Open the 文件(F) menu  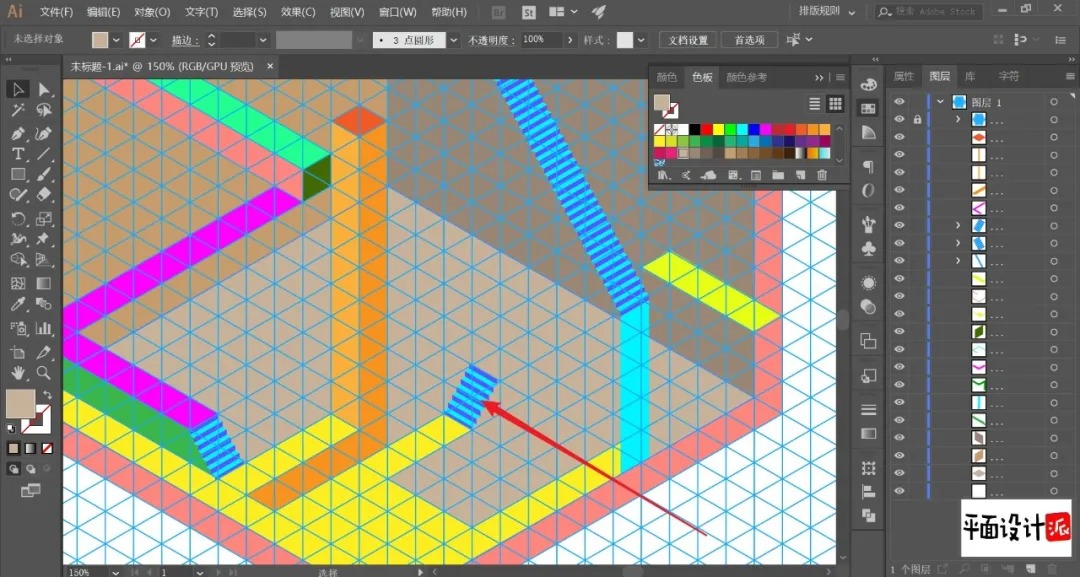pyautogui.click(x=56, y=12)
